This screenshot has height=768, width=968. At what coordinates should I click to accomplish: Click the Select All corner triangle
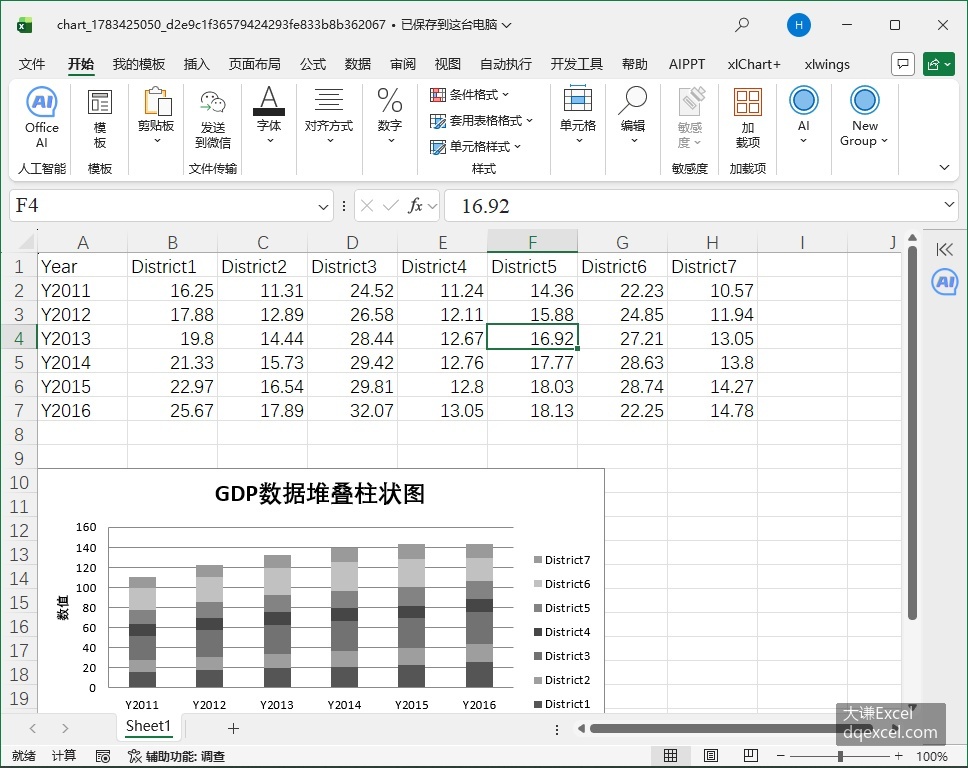pyautogui.click(x=26, y=241)
